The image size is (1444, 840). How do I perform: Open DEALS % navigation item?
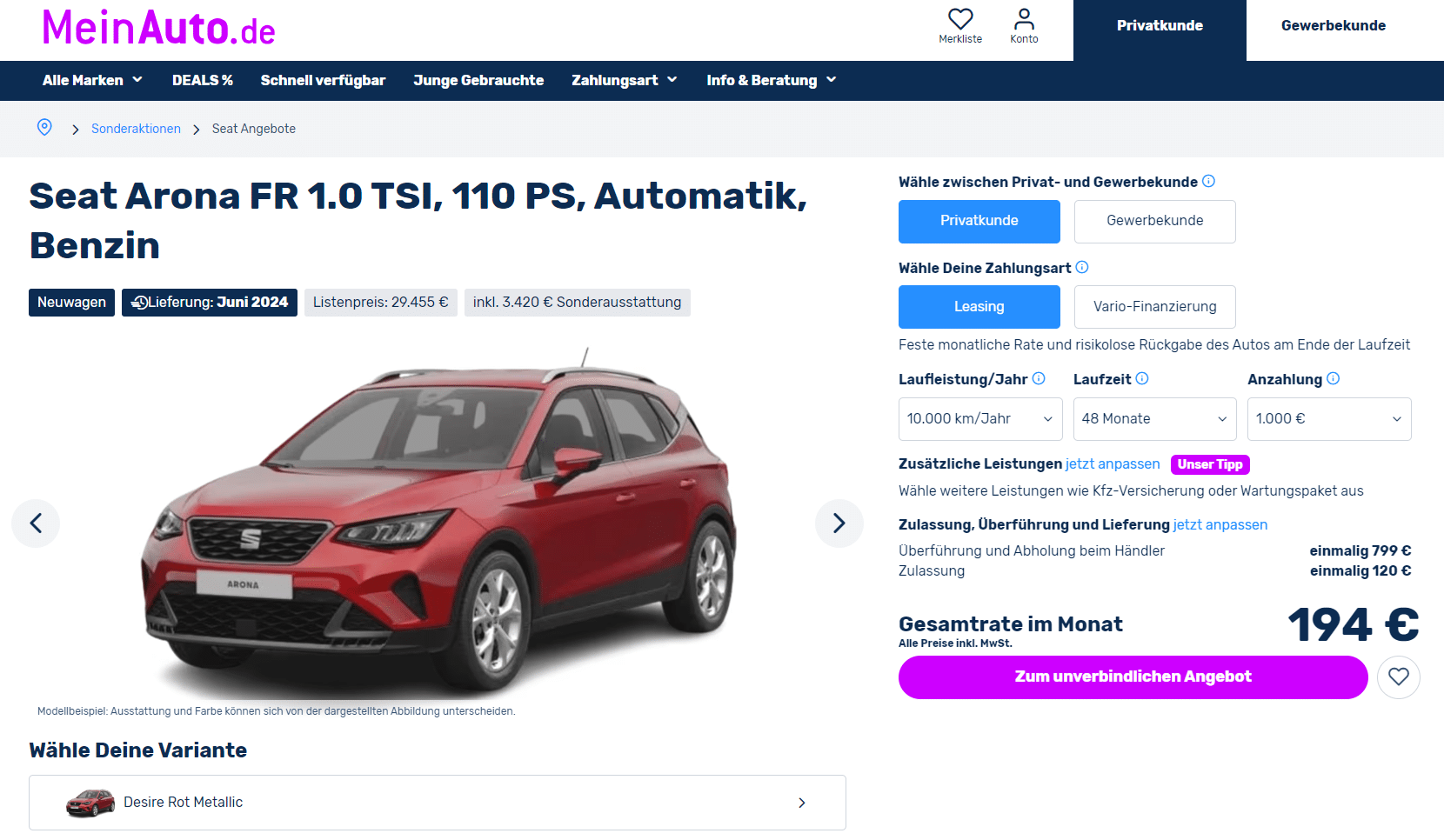point(203,80)
